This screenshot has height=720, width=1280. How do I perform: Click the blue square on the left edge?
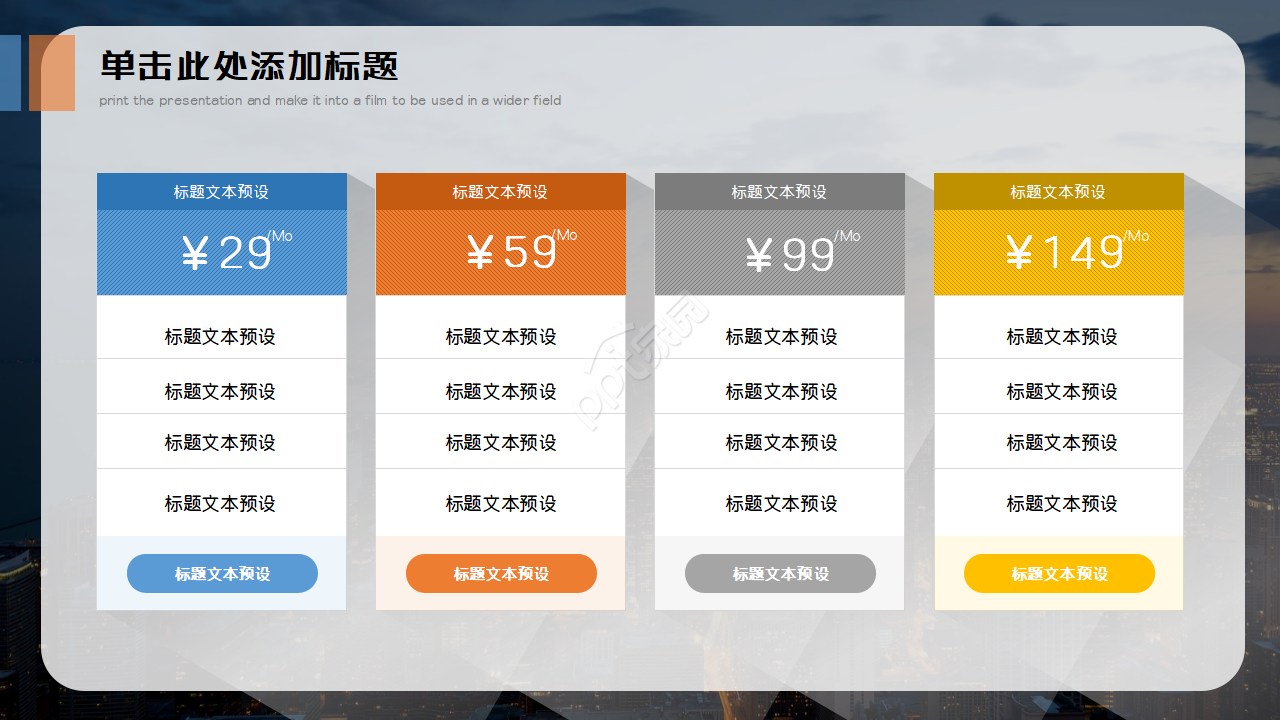click(9, 73)
